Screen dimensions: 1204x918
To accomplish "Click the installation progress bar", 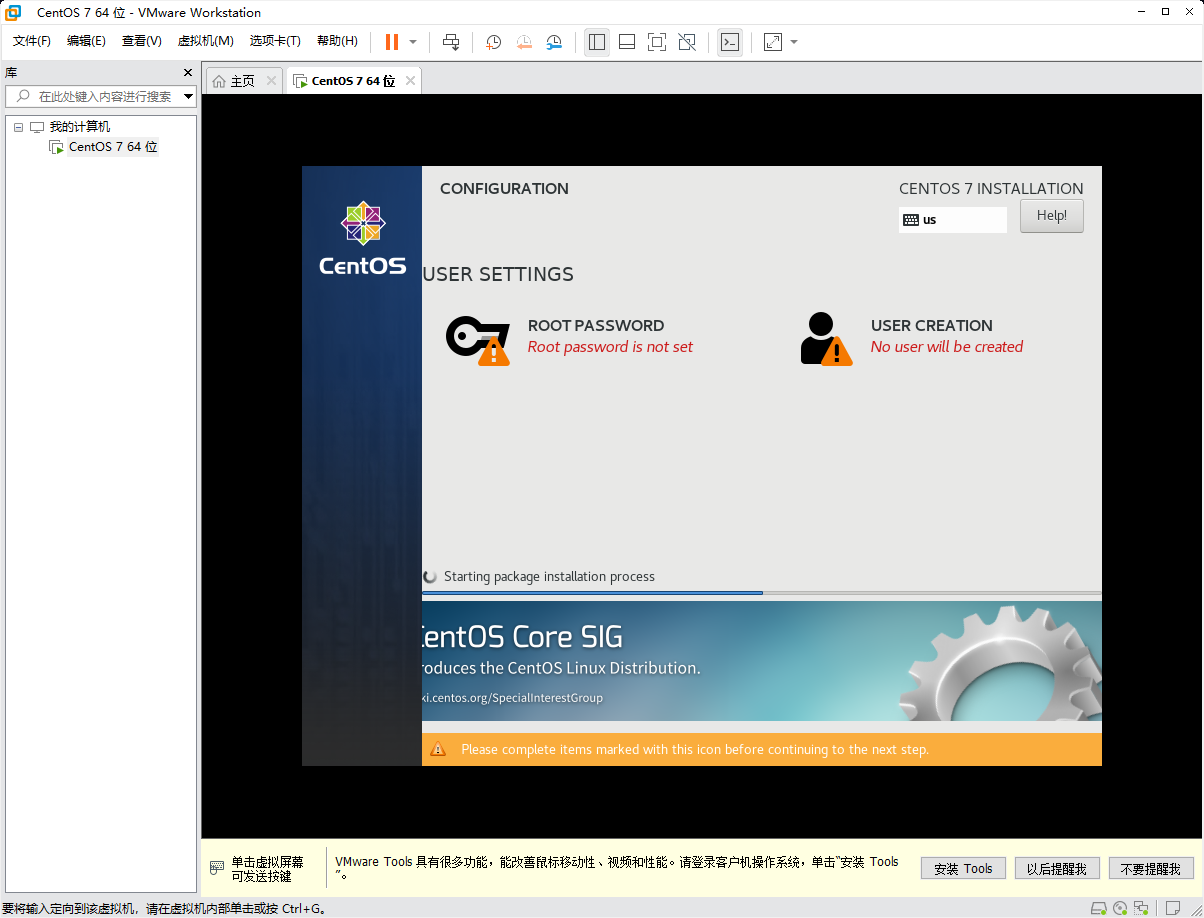I will coord(761,593).
